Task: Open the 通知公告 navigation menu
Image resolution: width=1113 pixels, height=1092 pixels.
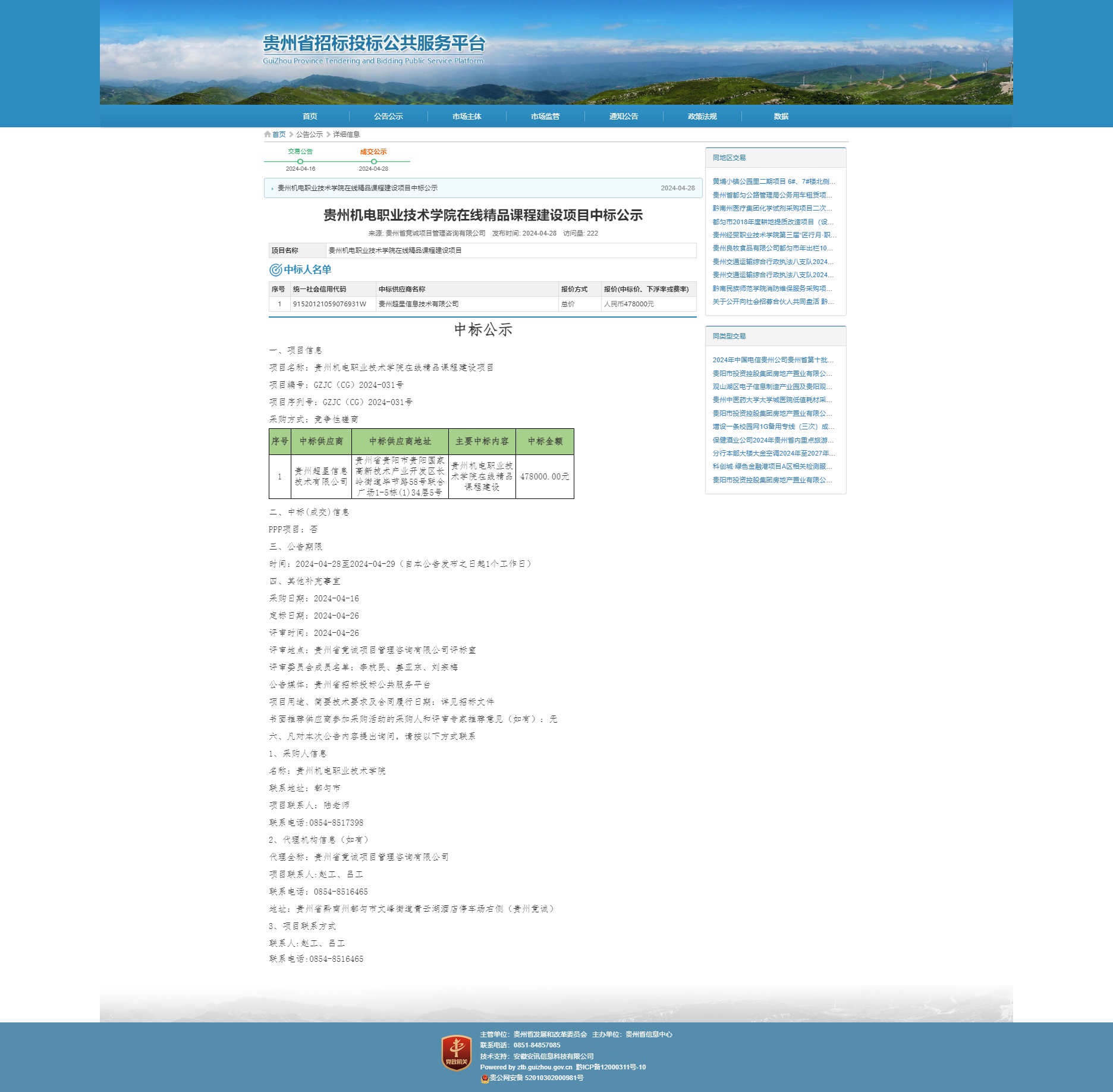Action: [624, 117]
